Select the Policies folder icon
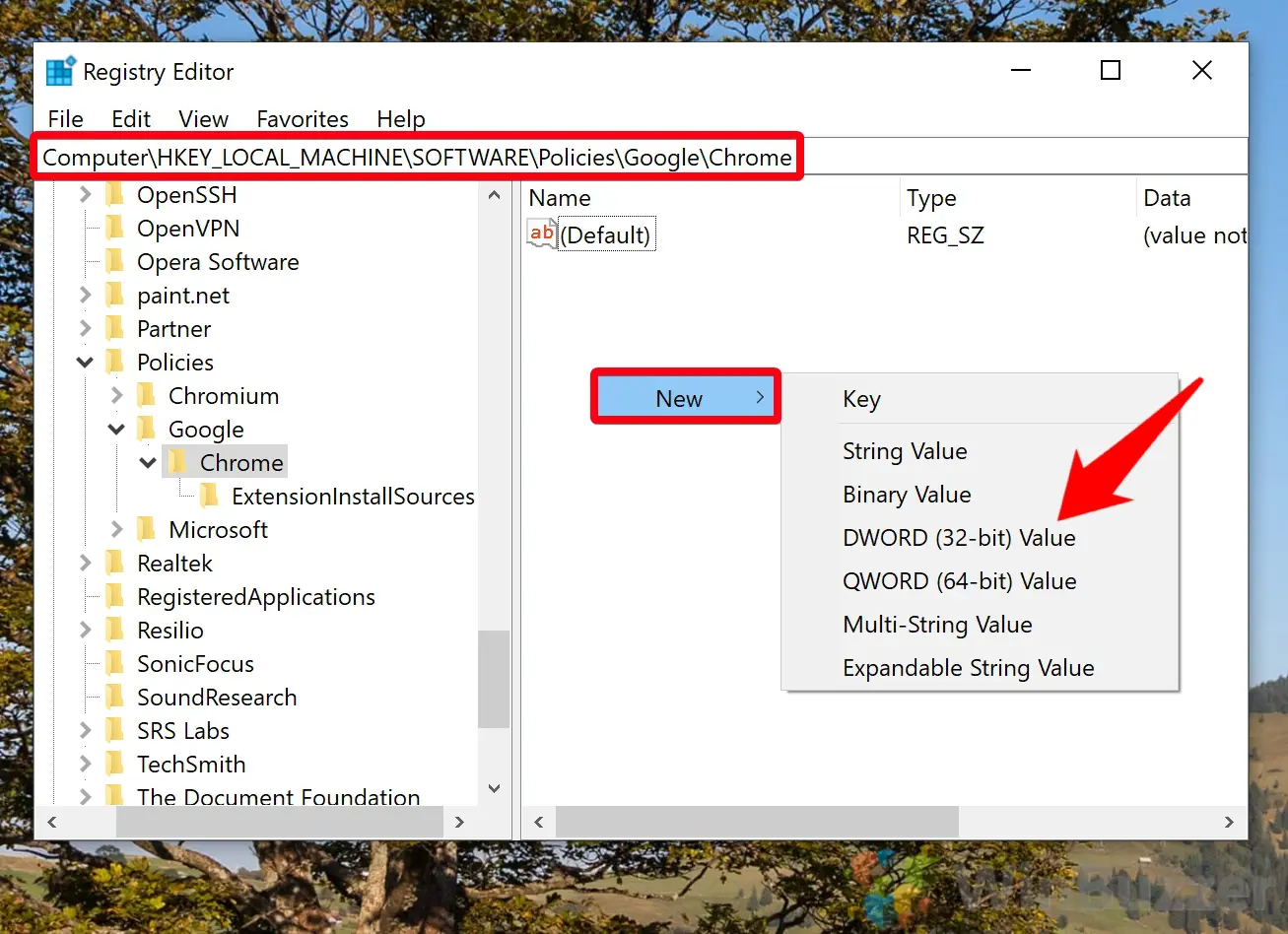This screenshot has width=1288, height=934. coord(116,362)
